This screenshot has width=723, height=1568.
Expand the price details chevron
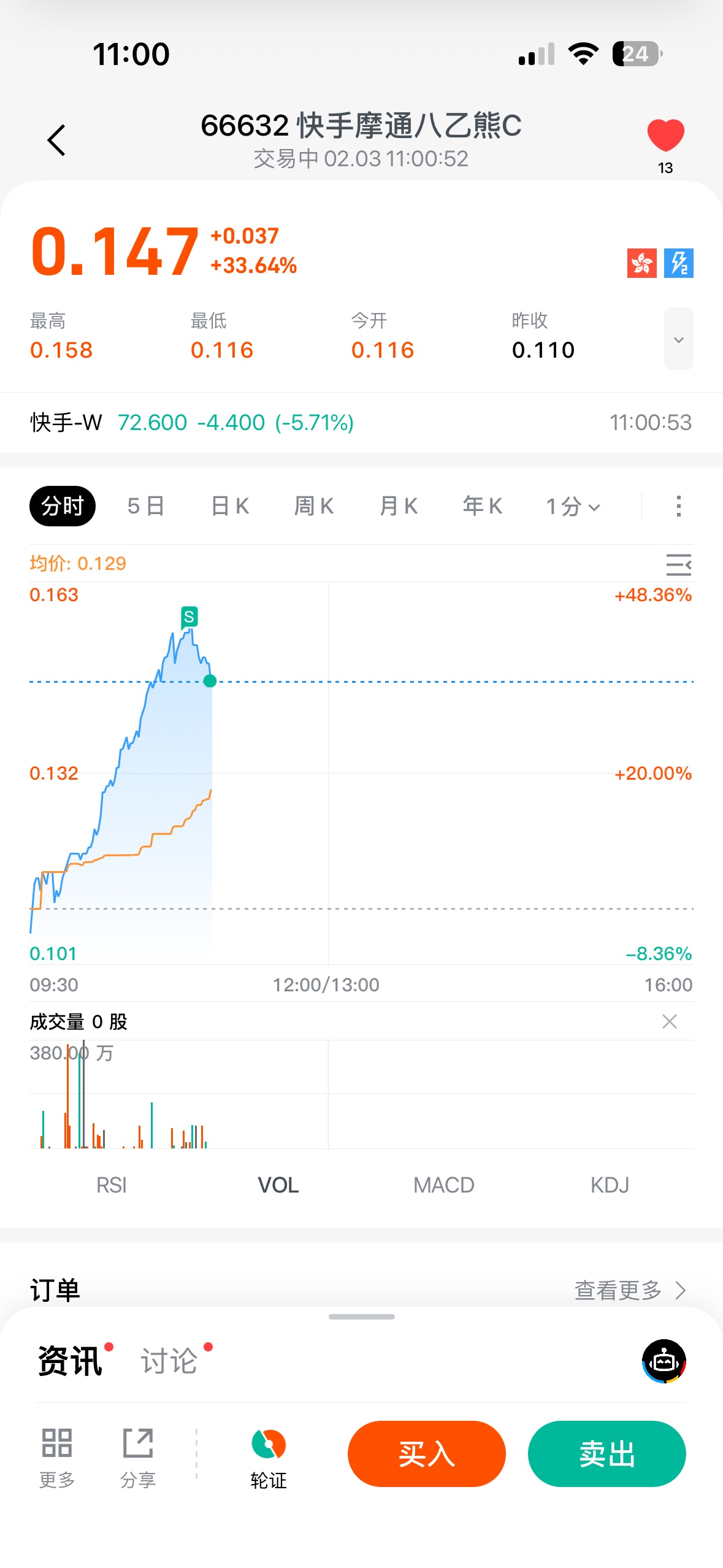(x=678, y=339)
